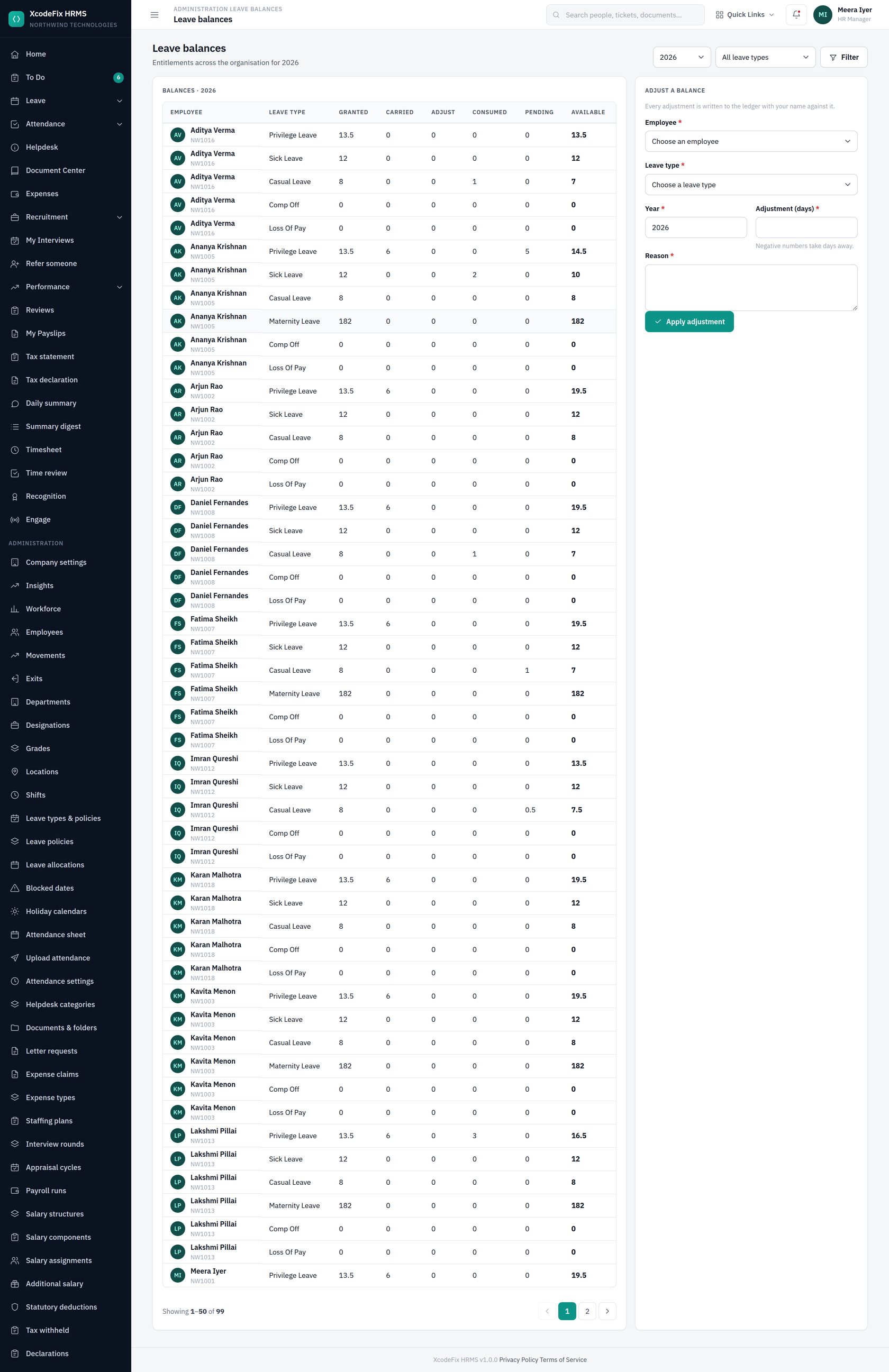The height and width of the screenshot is (1372, 889).
Task: Click the Consumed column header
Action: pyautogui.click(x=489, y=113)
